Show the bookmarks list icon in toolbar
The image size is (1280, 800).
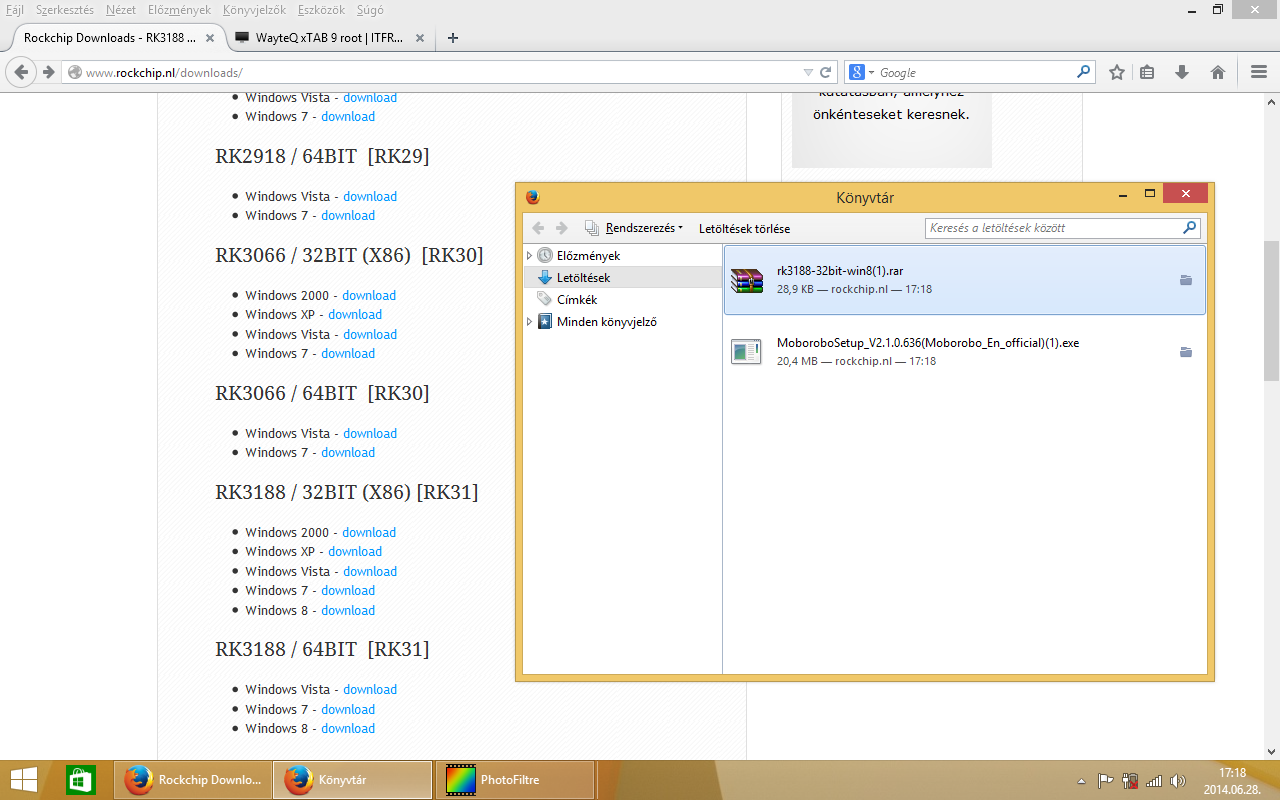[x=1147, y=72]
